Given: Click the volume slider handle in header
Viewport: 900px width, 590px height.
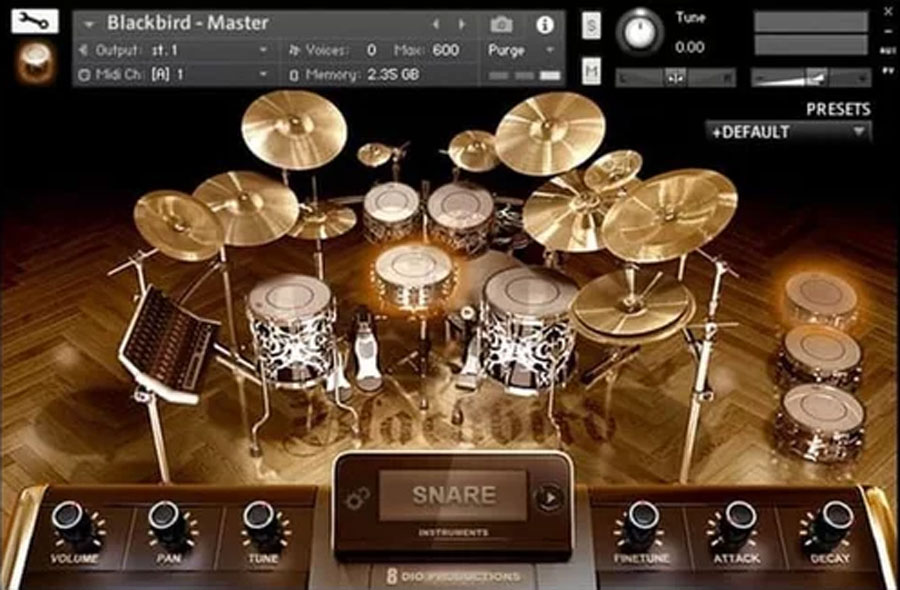Looking at the screenshot, I should (x=817, y=77).
